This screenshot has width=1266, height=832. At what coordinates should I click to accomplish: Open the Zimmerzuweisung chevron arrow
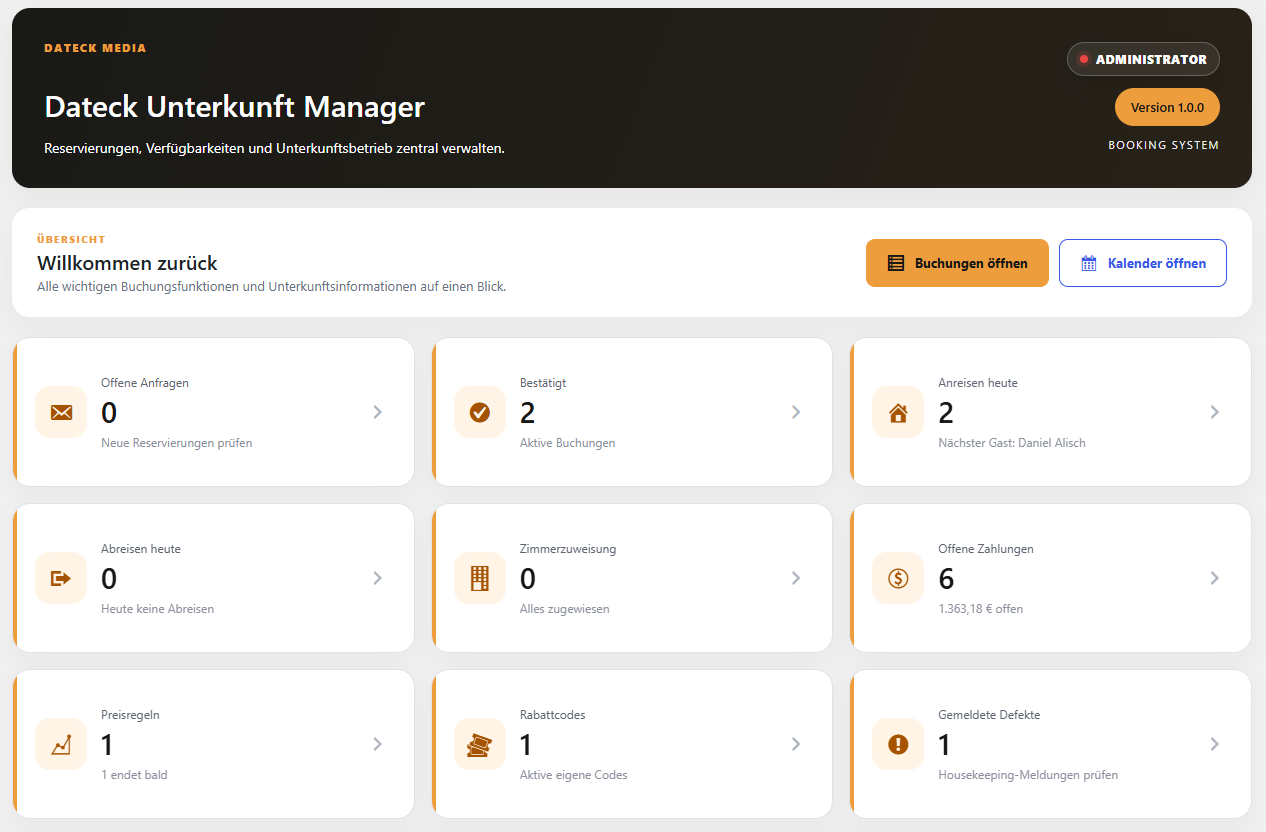point(796,578)
